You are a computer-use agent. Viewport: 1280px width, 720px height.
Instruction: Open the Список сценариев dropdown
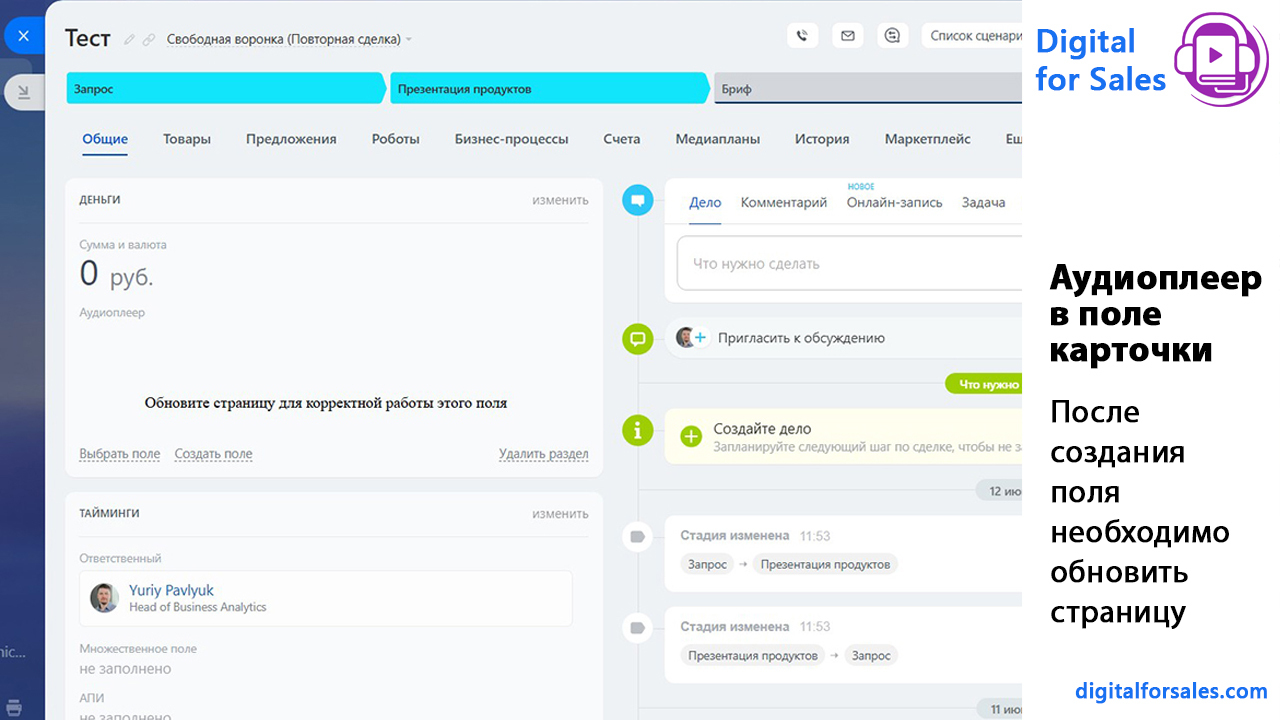[972, 36]
